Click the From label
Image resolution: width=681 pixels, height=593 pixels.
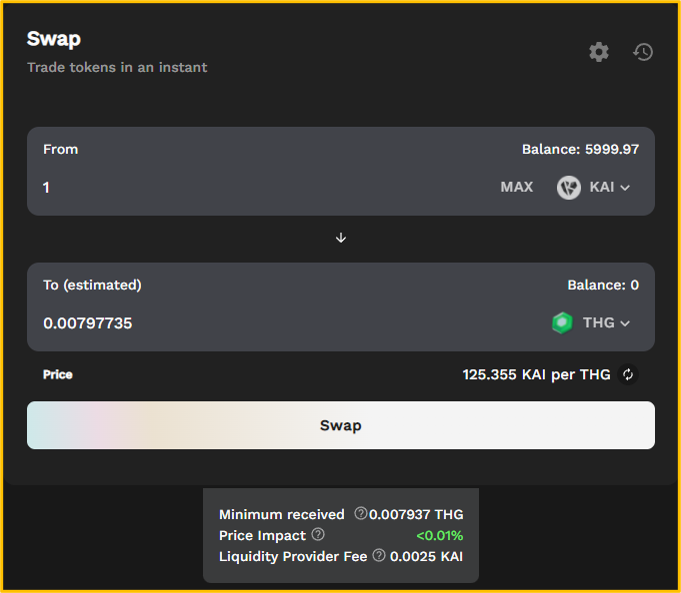[x=60, y=149]
